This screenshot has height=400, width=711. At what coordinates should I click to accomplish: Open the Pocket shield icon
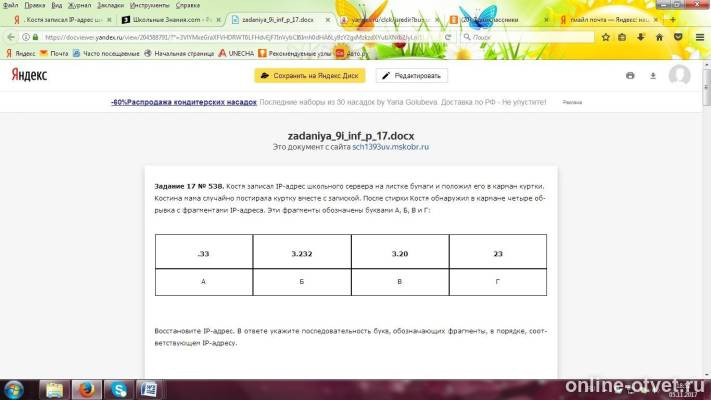click(x=678, y=37)
